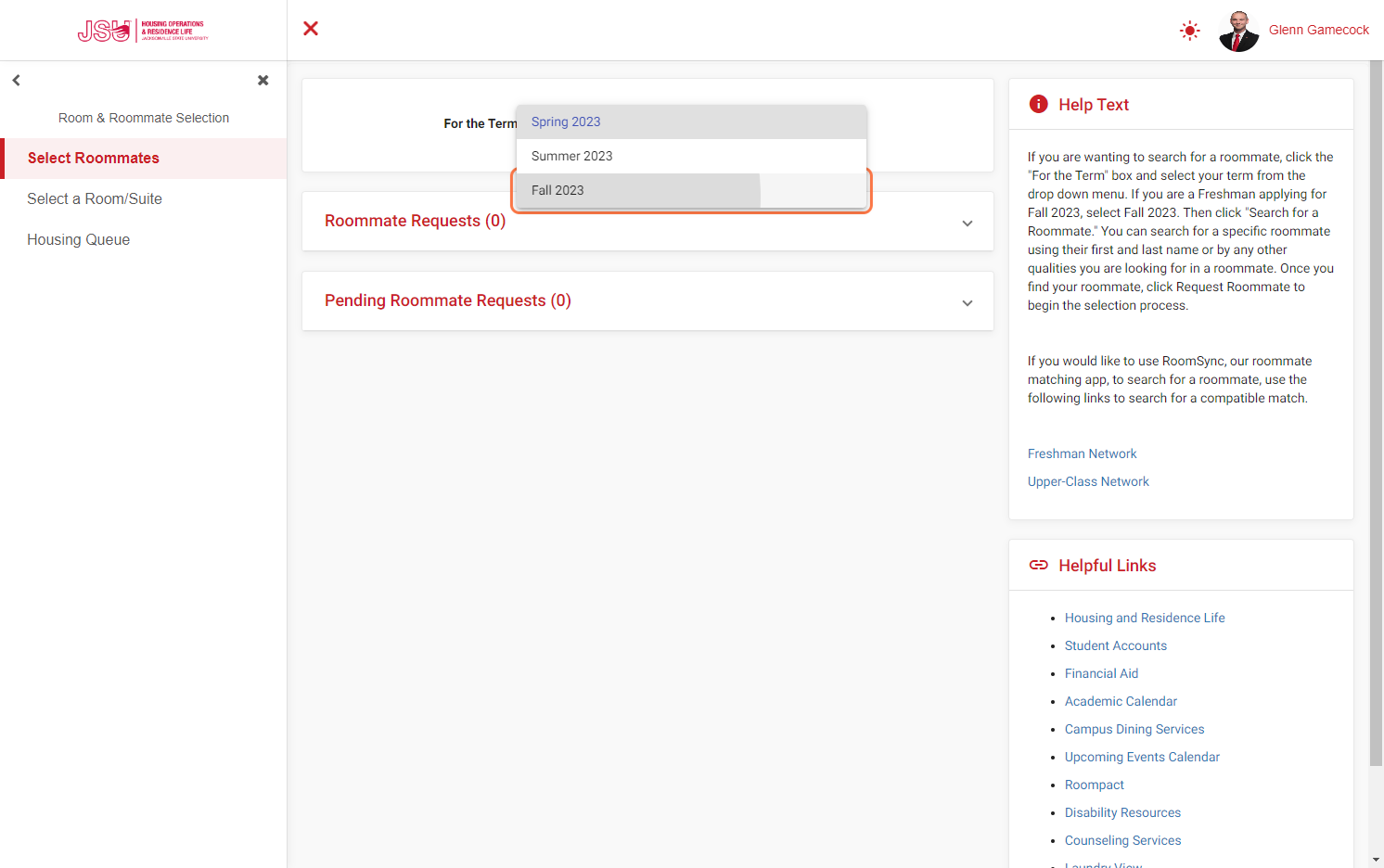Viewport: 1384px width, 868px height.
Task: Expand the Roommate Requests section chevron
Action: tap(968, 223)
